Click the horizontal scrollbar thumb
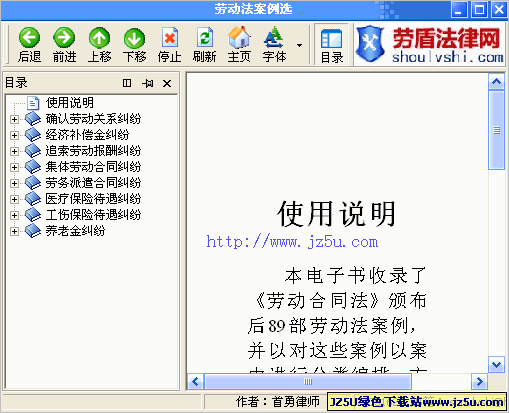The image size is (509, 413). pos(308,381)
